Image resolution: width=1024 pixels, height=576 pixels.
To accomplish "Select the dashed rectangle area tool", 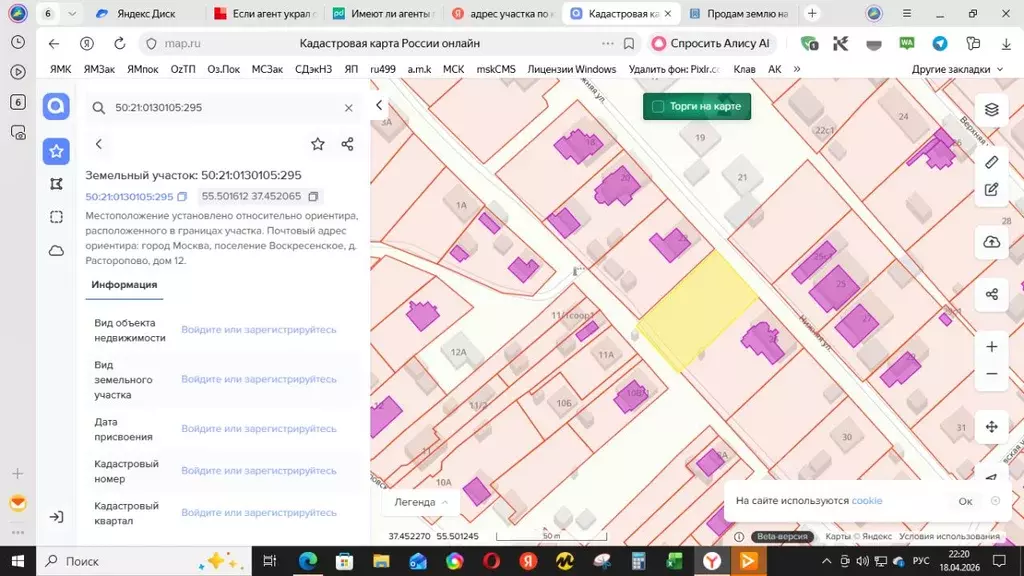I will pyautogui.click(x=56, y=217).
